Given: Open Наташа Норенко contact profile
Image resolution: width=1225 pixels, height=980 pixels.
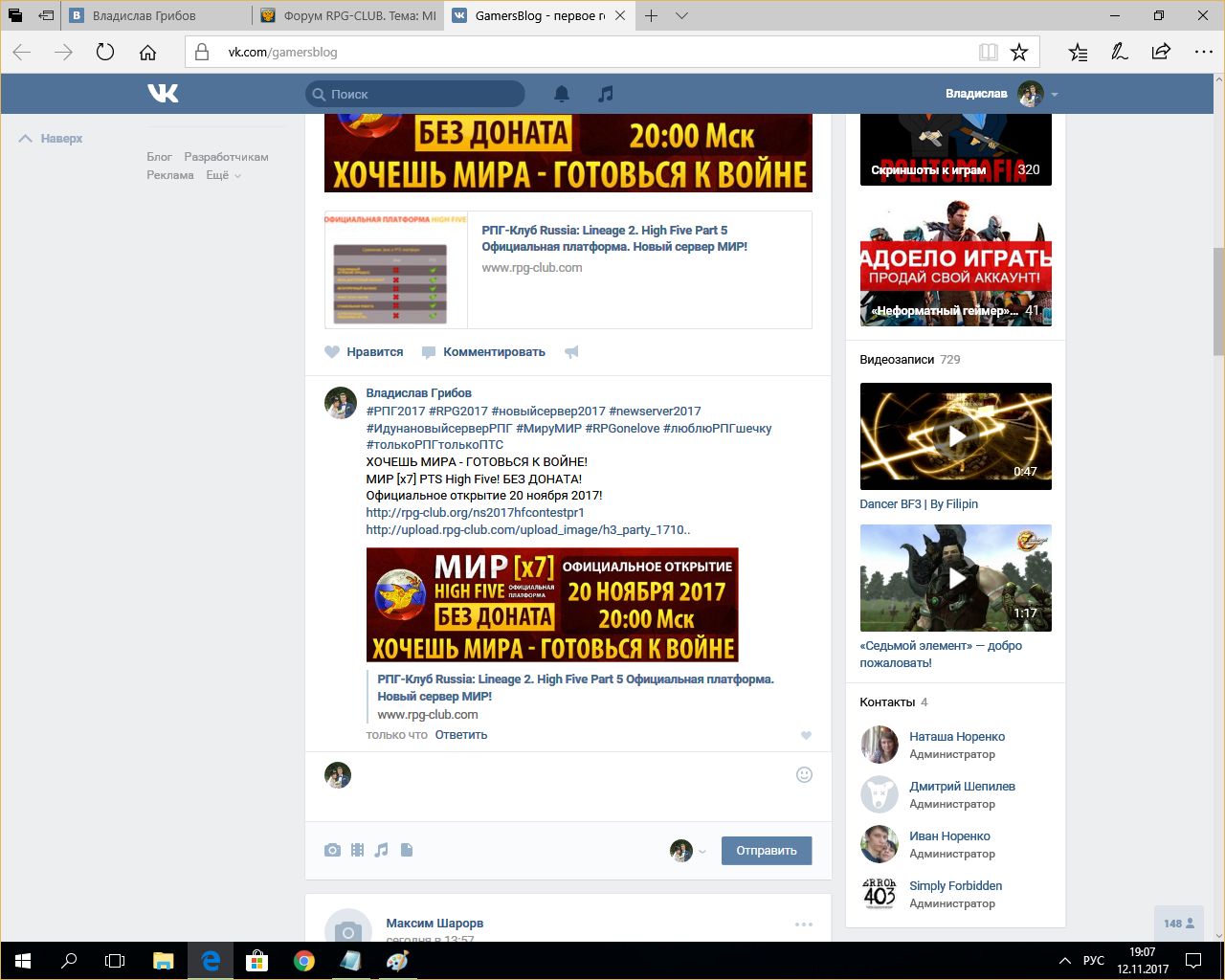Looking at the screenshot, I should coord(957,737).
